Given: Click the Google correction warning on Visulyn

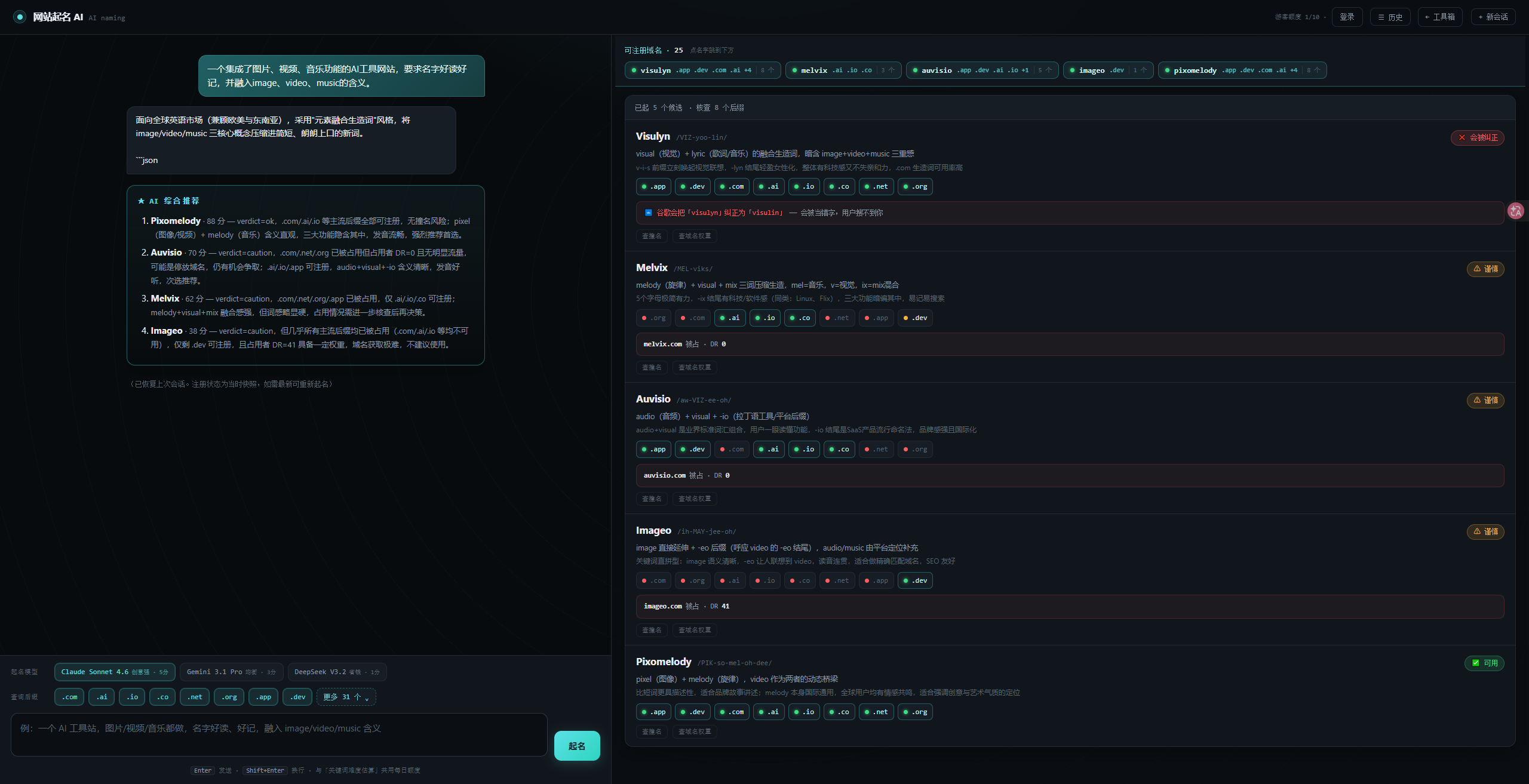Looking at the screenshot, I should pyautogui.click(x=1070, y=213).
